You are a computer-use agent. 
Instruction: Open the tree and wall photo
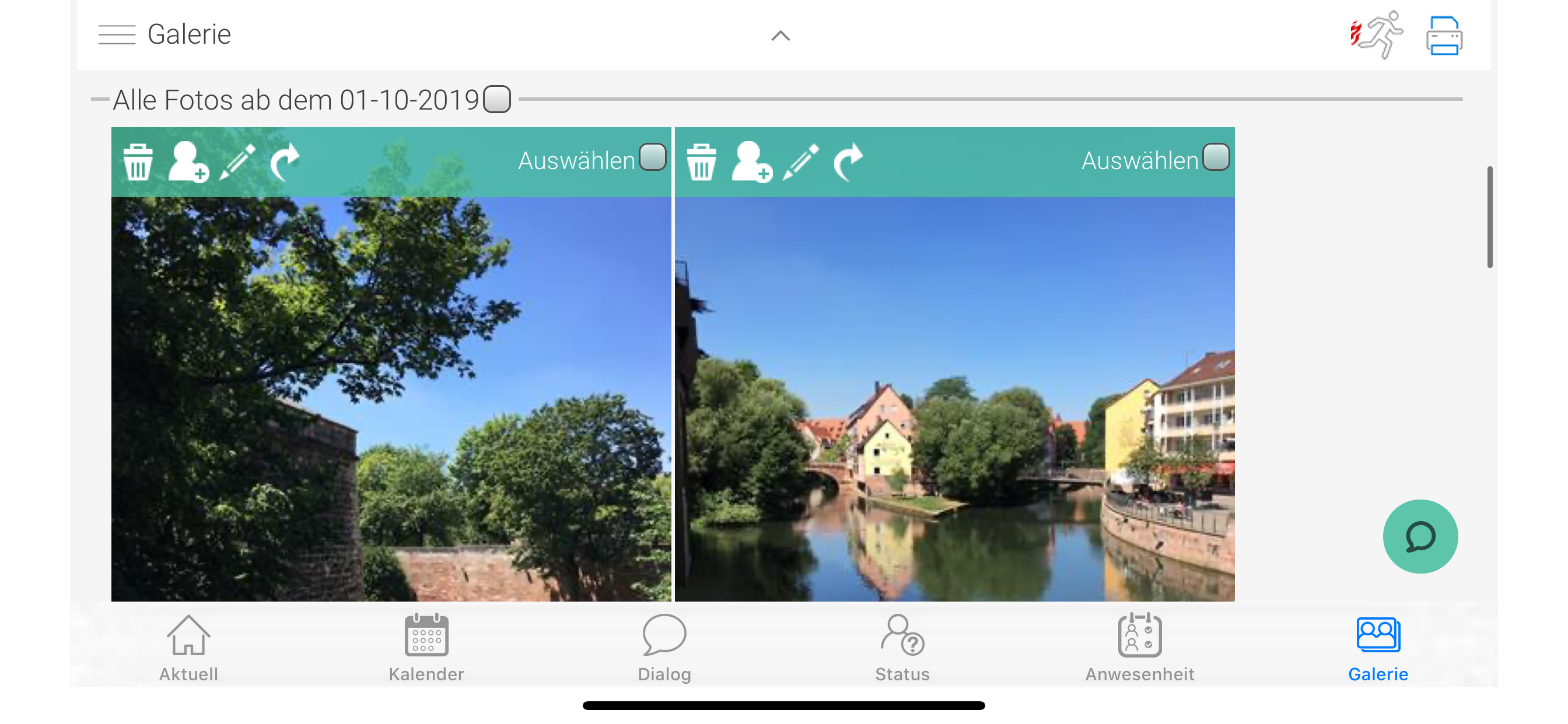(391, 399)
